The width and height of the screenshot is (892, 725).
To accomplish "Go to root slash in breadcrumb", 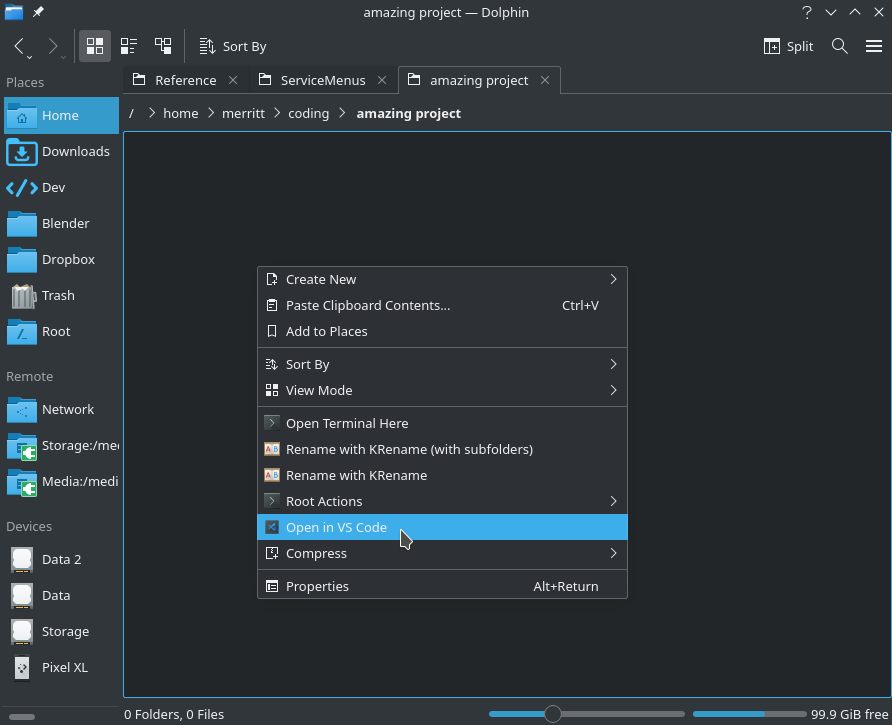I will [x=131, y=113].
